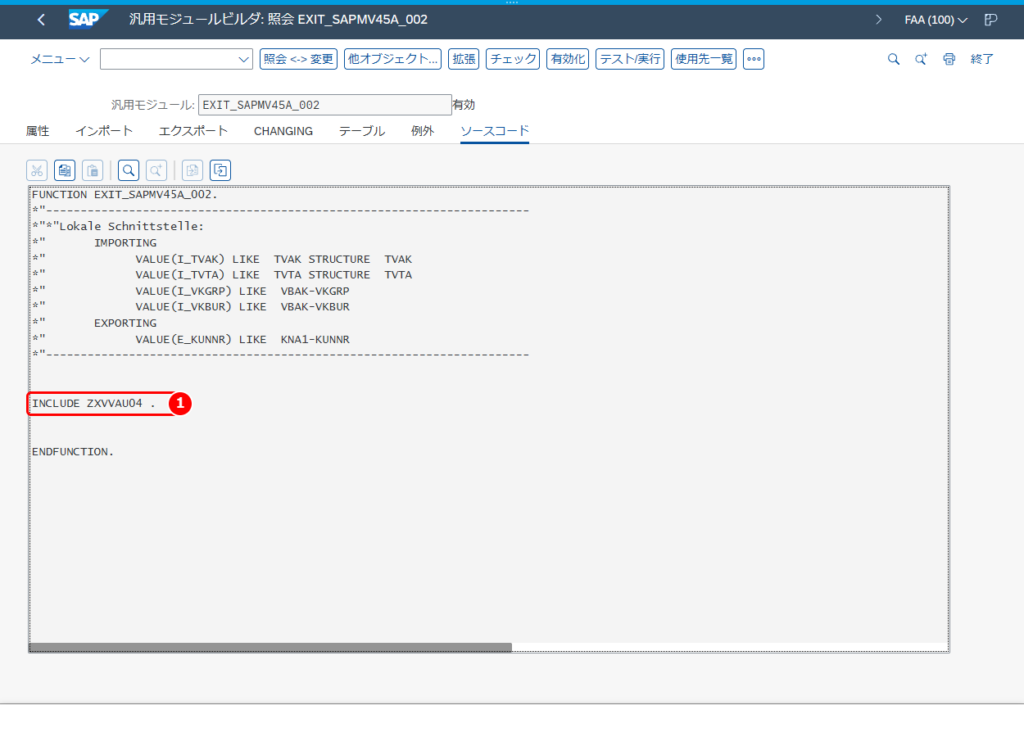Go back using the header arrow

pyautogui.click(x=41, y=20)
